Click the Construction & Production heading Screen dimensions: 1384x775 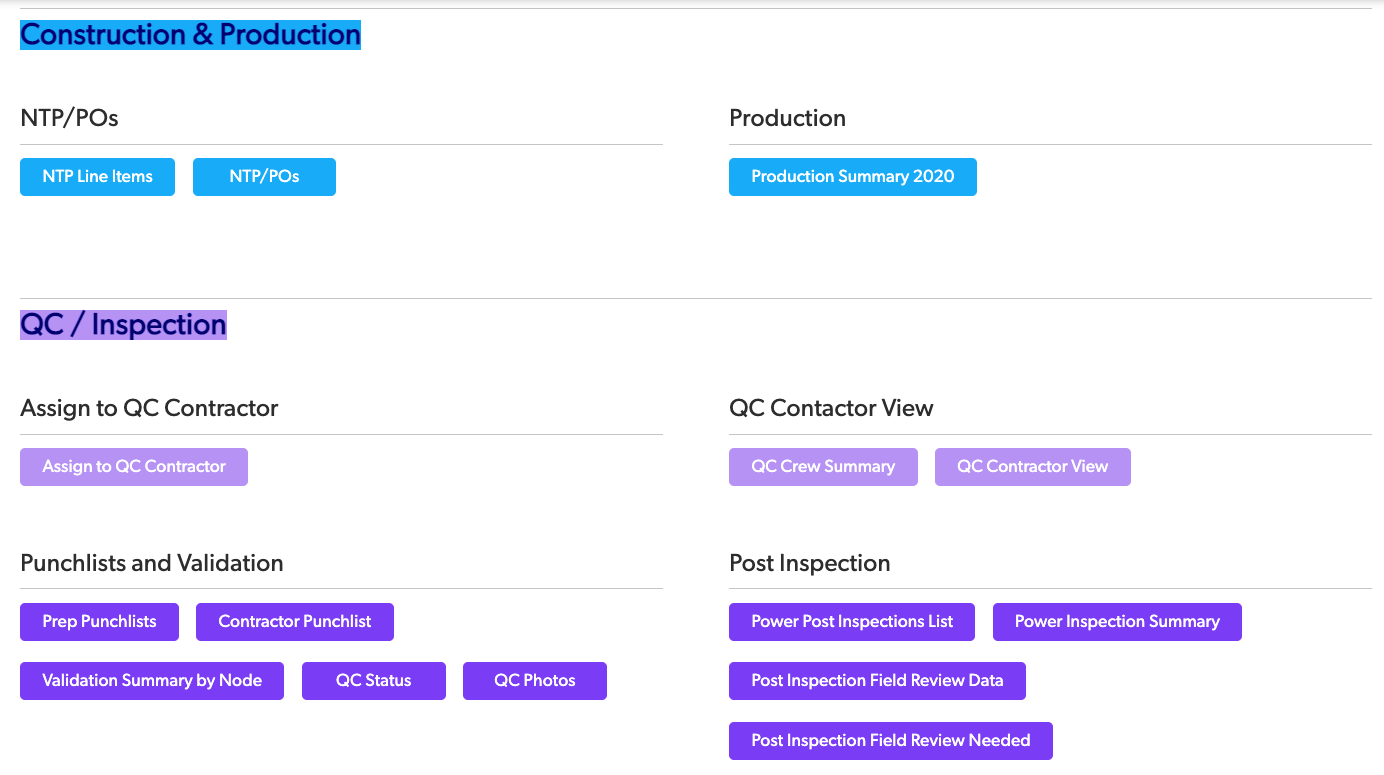(190, 34)
